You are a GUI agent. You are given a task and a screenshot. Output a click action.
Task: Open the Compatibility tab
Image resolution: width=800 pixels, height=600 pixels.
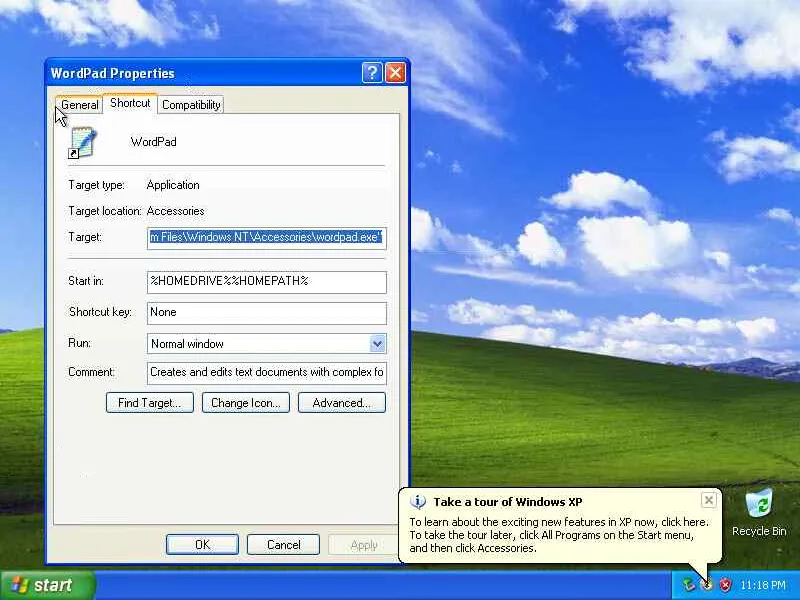[191, 105]
